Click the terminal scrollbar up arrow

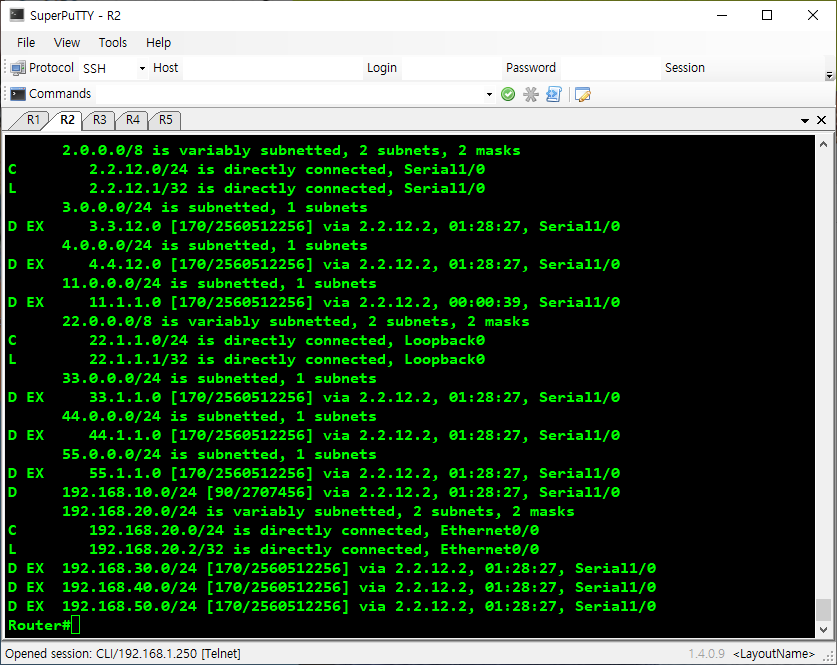(823, 144)
